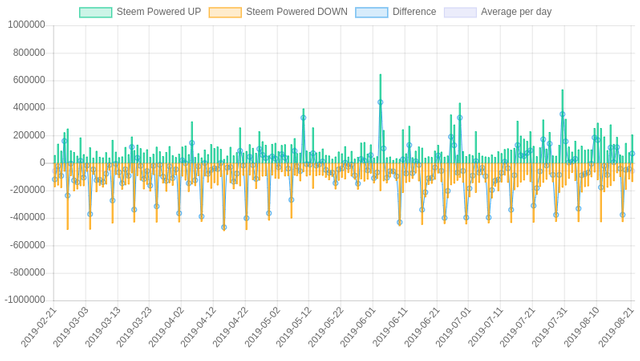Screen dimensions: 640x361
Task: Click the 2019-03-03 x-axis date label
Action: click(x=70, y=328)
